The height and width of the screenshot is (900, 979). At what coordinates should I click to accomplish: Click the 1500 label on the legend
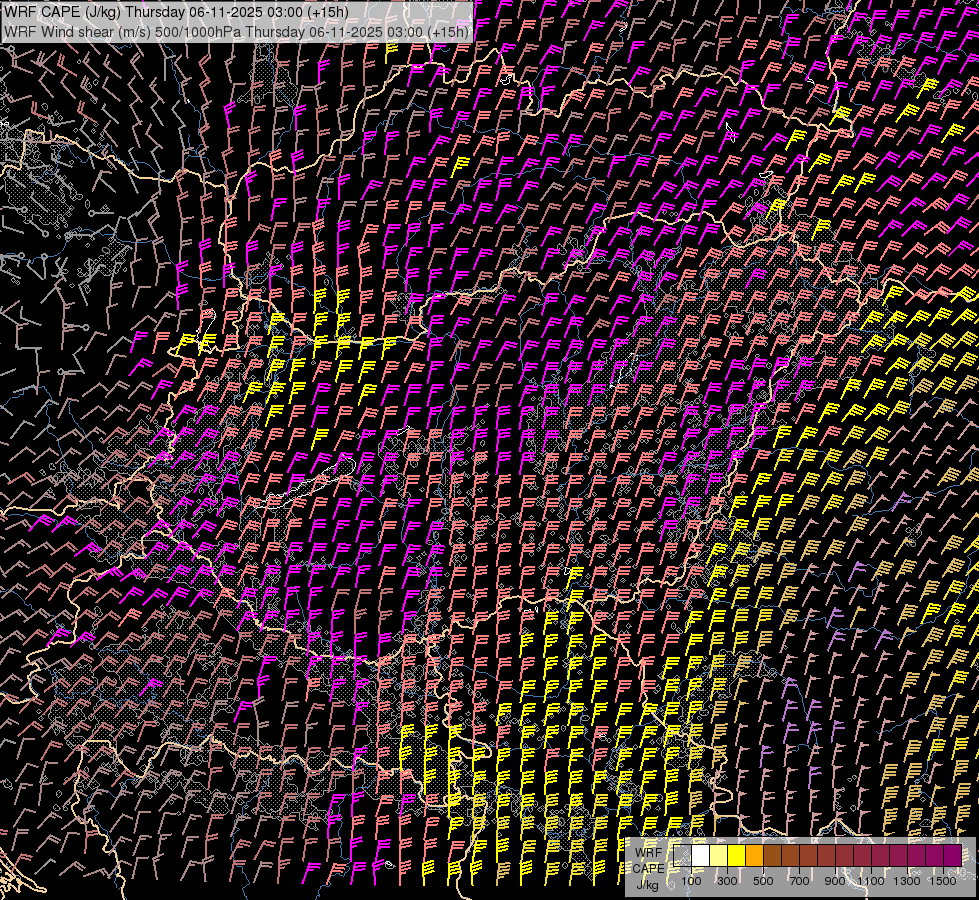coord(943,881)
